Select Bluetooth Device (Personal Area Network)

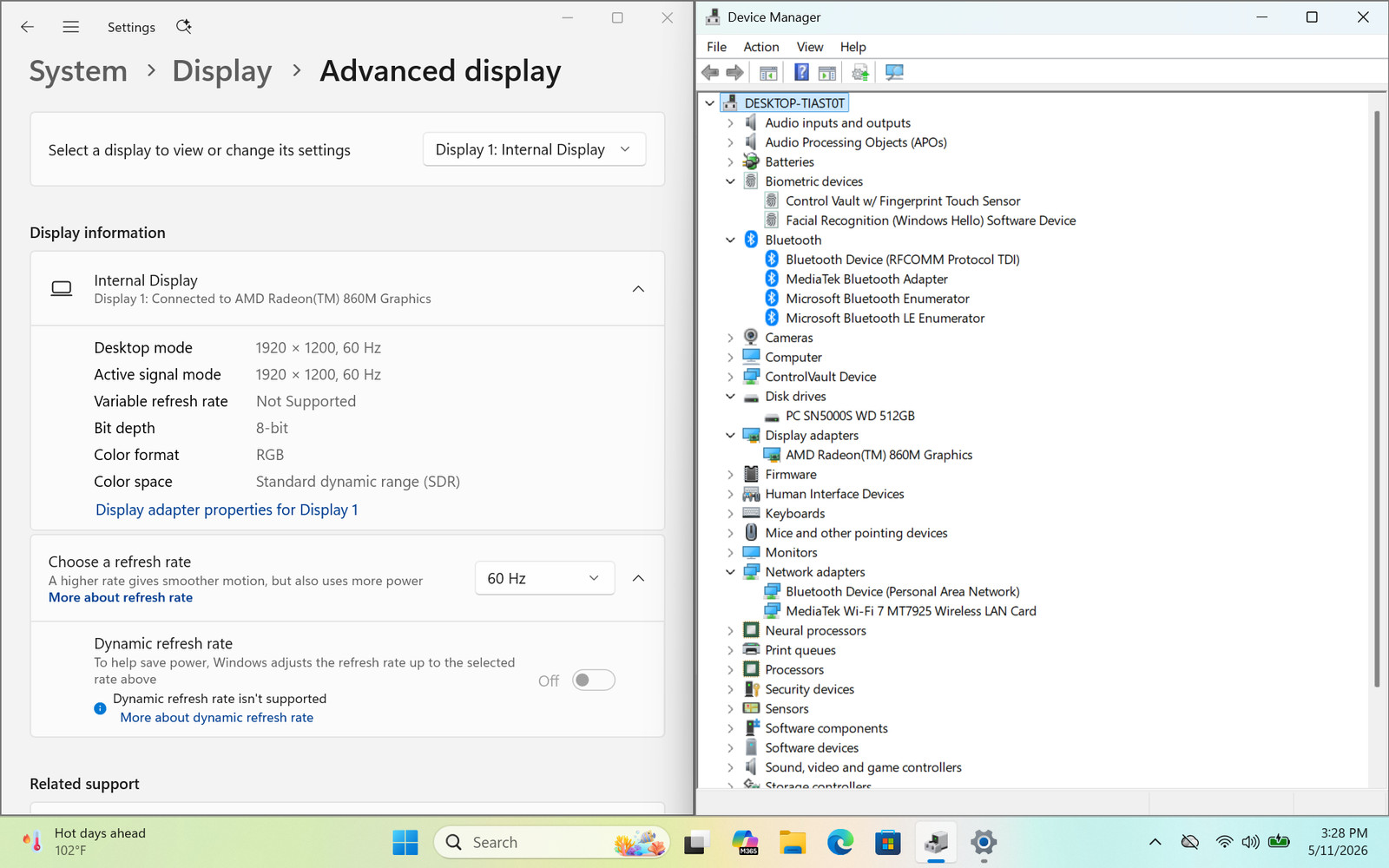point(903,592)
